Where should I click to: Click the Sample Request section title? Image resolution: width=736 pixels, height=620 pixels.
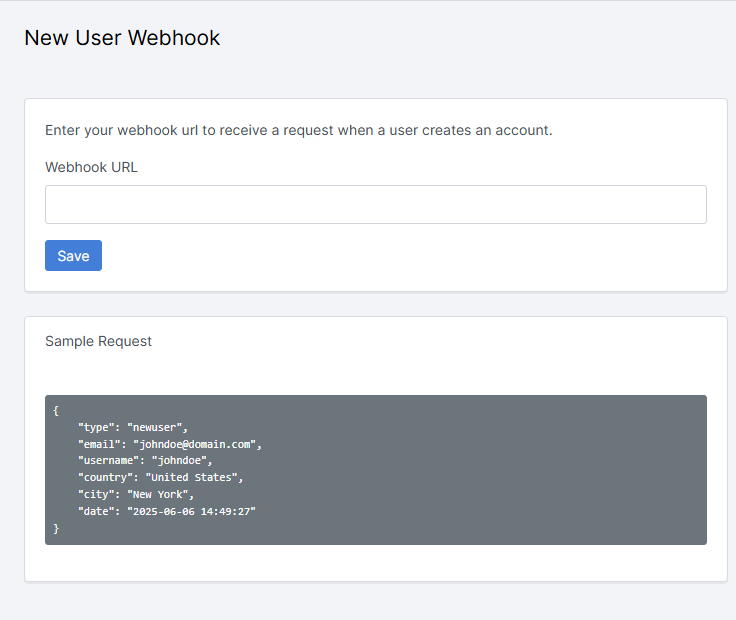tap(98, 341)
